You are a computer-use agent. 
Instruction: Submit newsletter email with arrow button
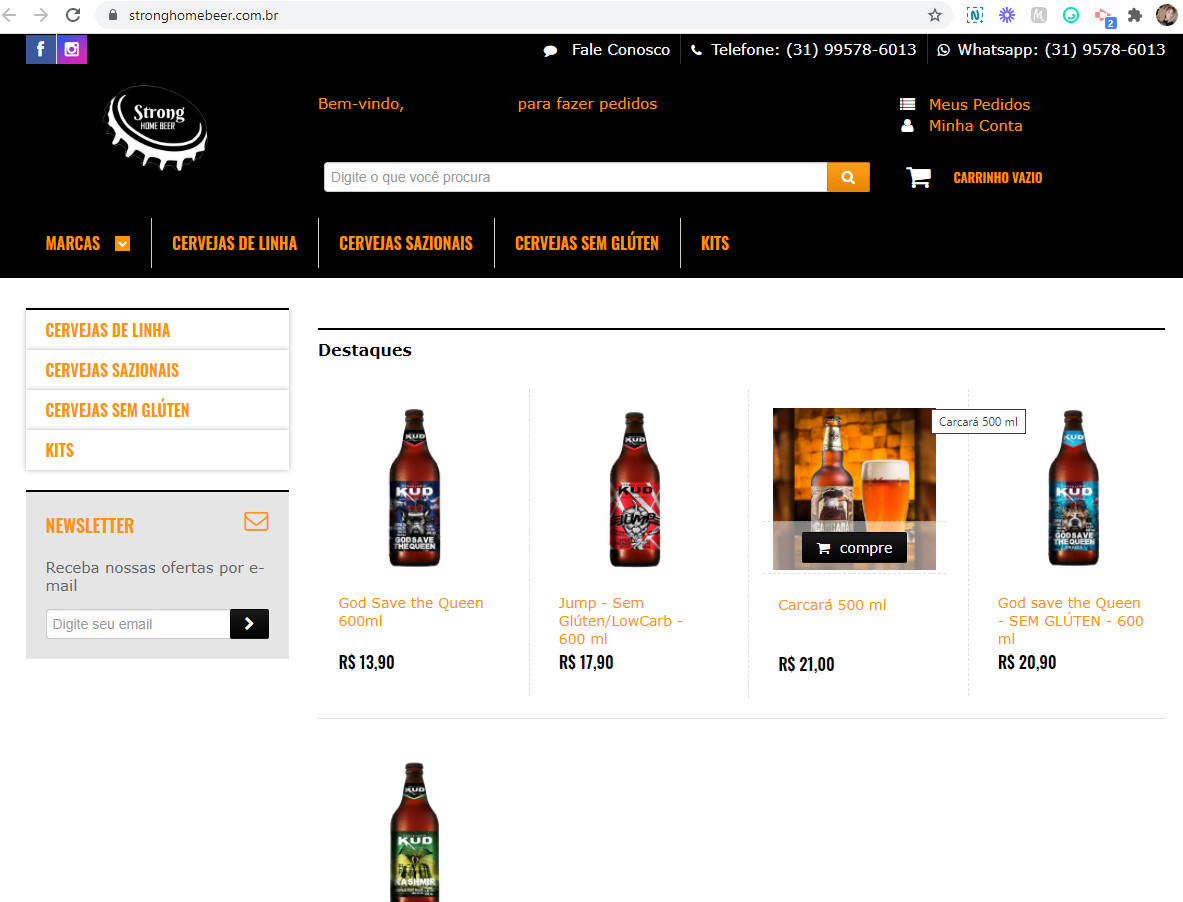[x=249, y=624]
